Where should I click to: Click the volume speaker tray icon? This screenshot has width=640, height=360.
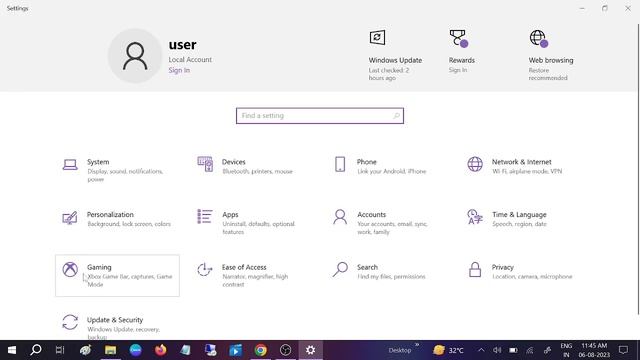pyautogui.click(x=497, y=350)
